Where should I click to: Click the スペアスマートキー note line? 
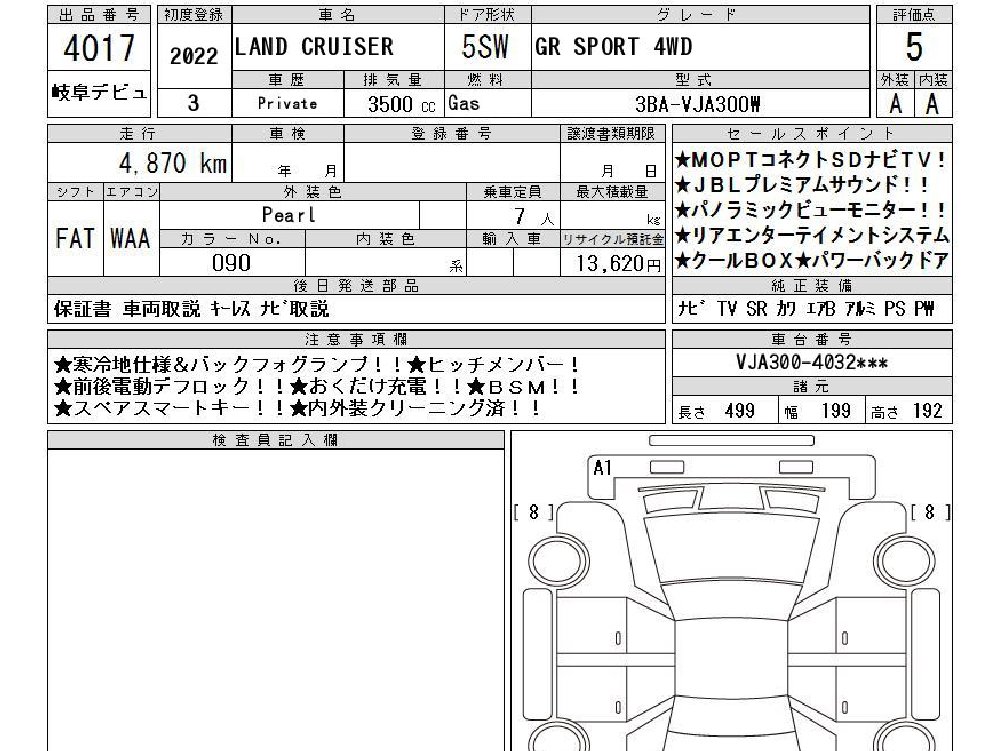(297, 408)
